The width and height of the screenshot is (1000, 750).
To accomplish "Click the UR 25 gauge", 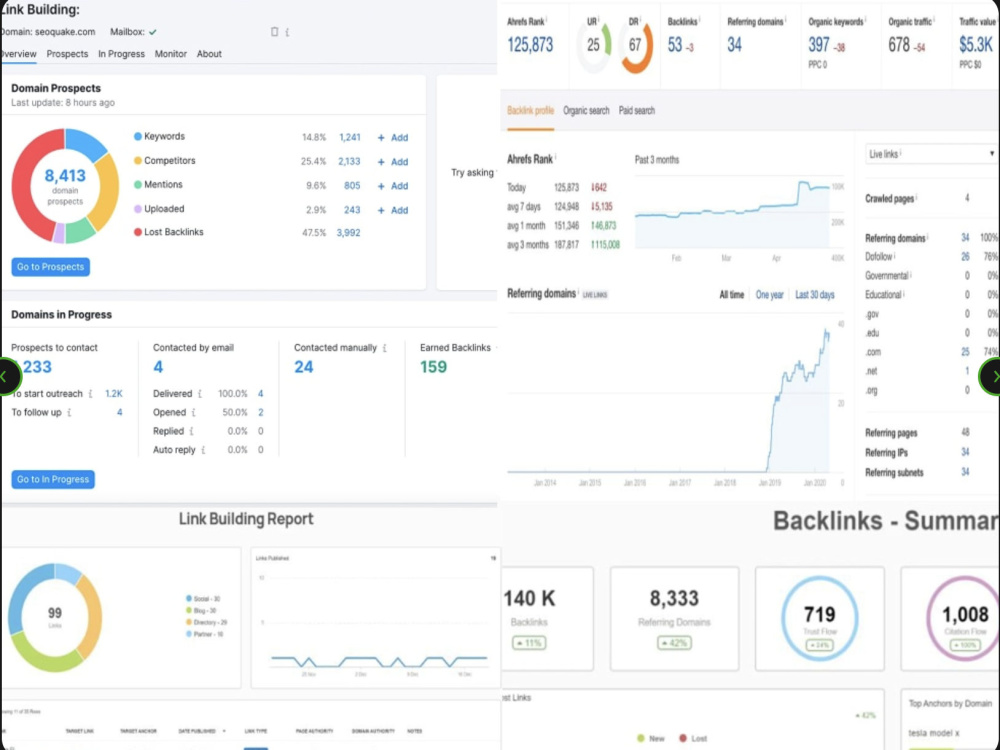I will (594, 45).
